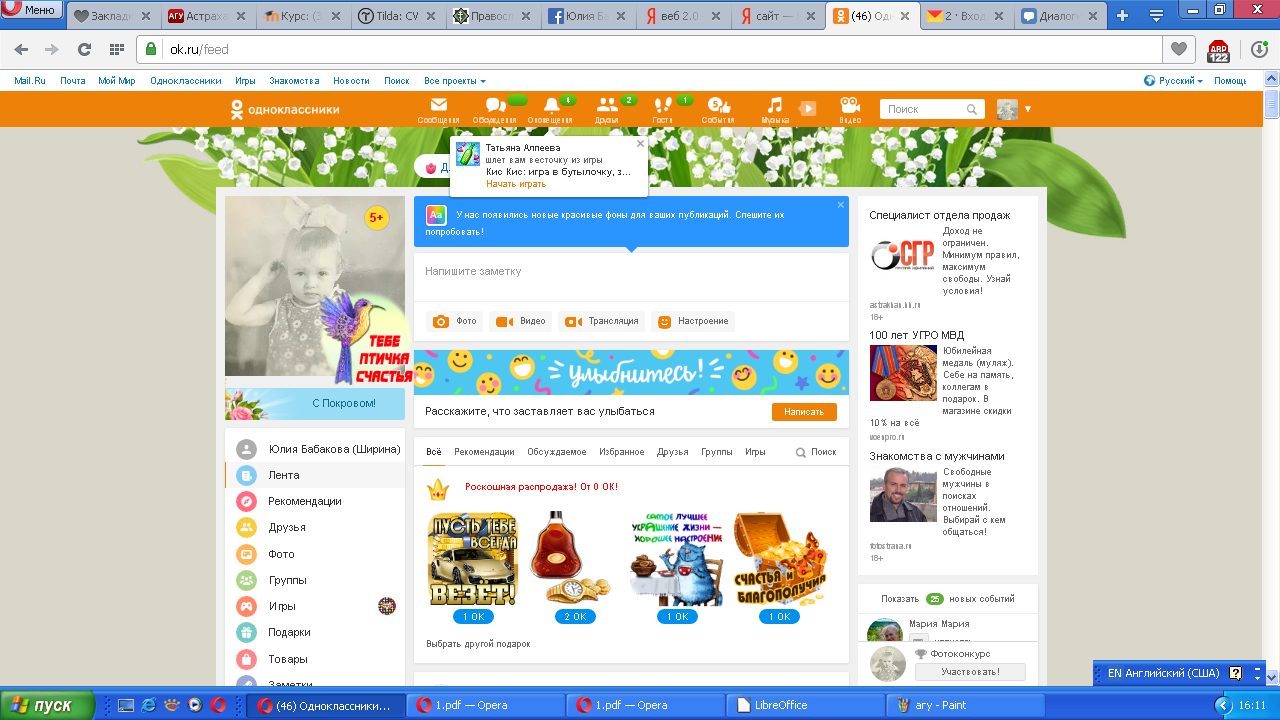Open the Знакомства с мужчинами ad
Screen dimensions: 1280x720
pyautogui.click(x=936, y=456)
